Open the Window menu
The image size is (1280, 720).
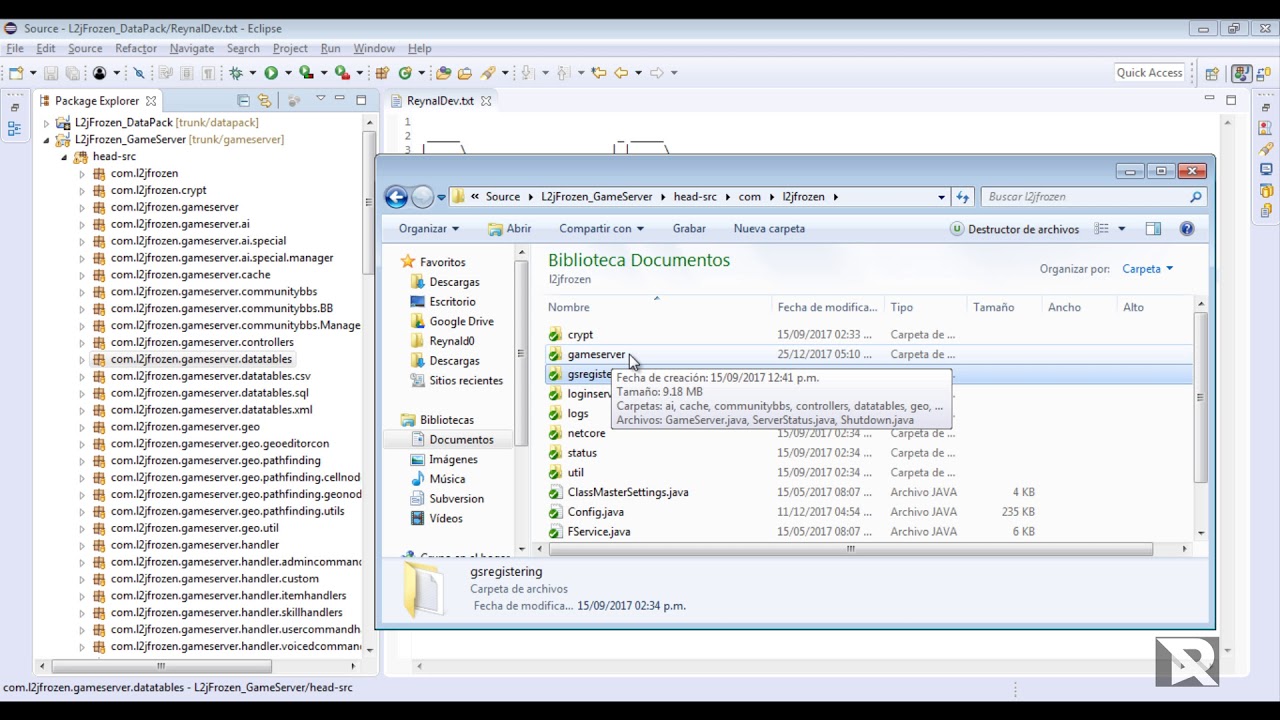tap(374, 48)
